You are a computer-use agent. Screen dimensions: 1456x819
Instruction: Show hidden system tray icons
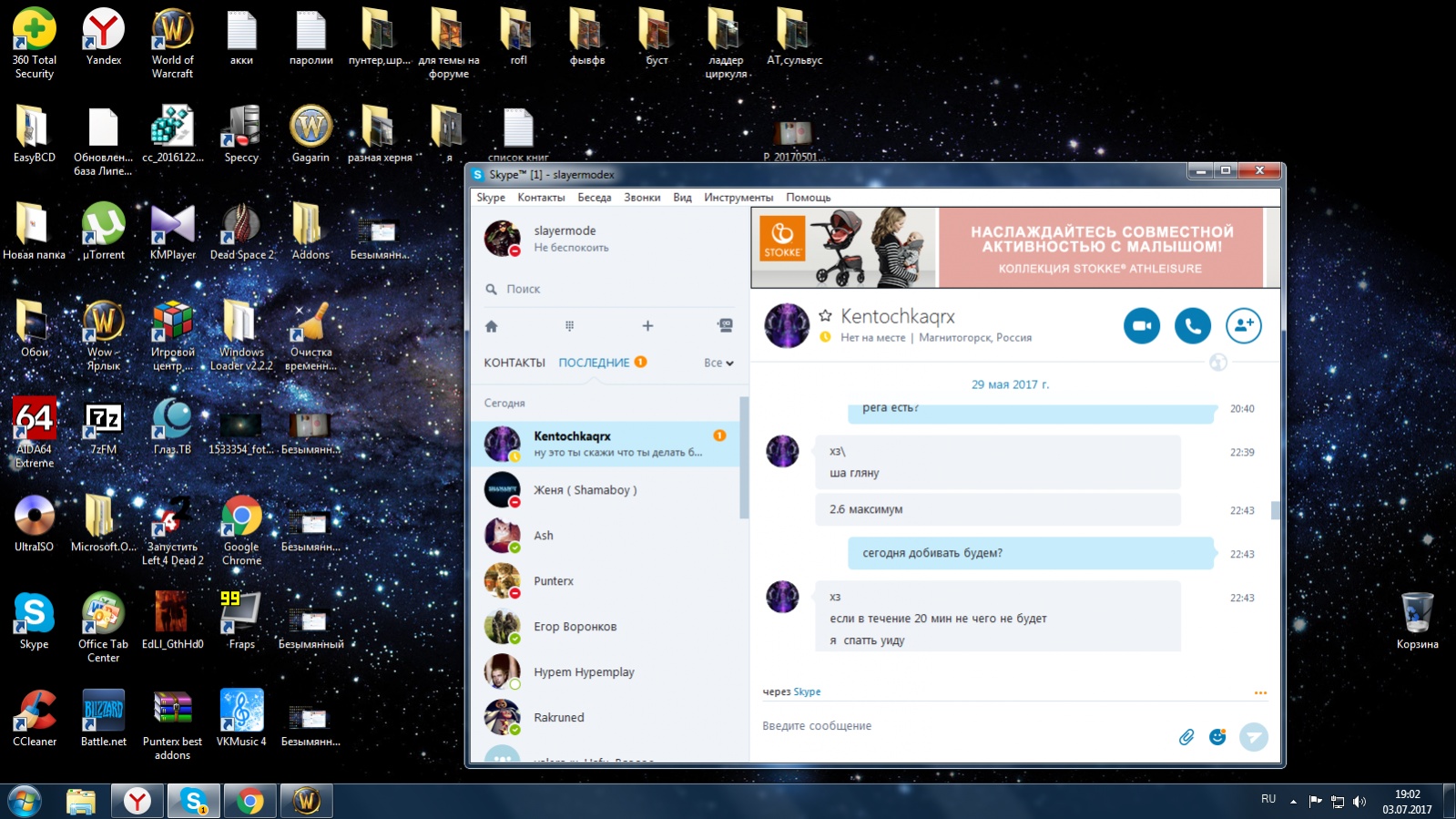[x=1293, y=802]
